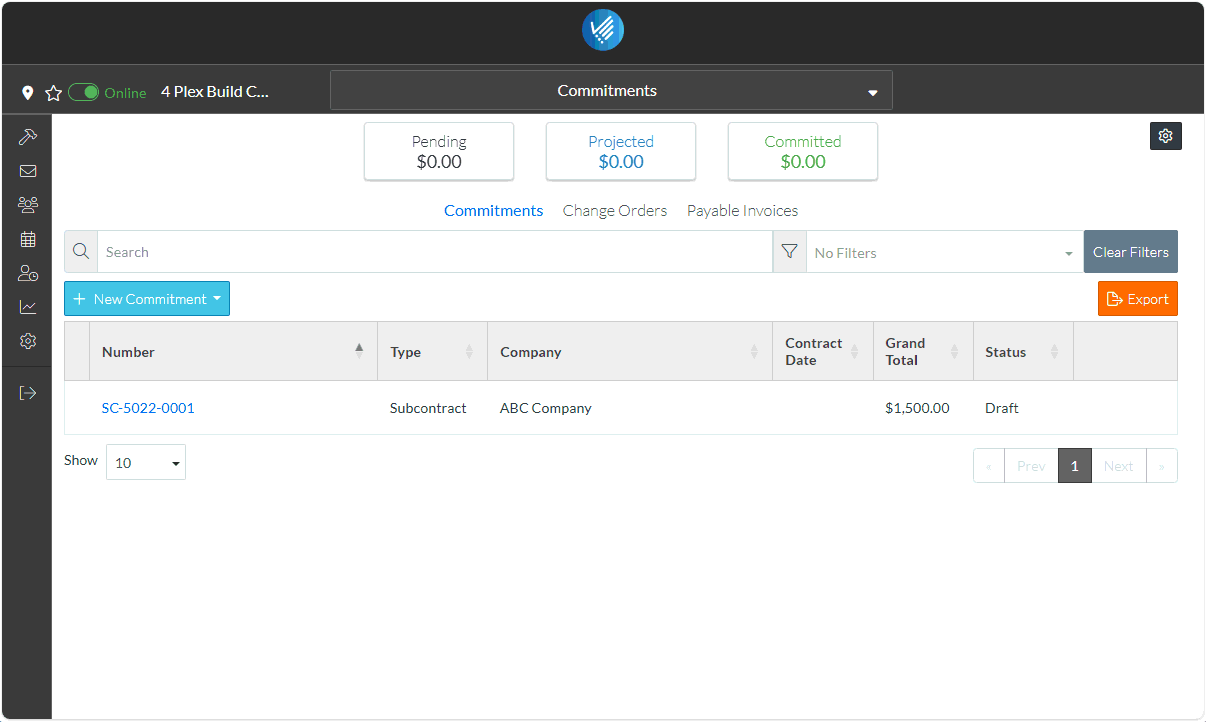Click the magnifier search icon
The width and height of the screenshot is (1206, 722).
pyautogui.click(x=81, y=252)
